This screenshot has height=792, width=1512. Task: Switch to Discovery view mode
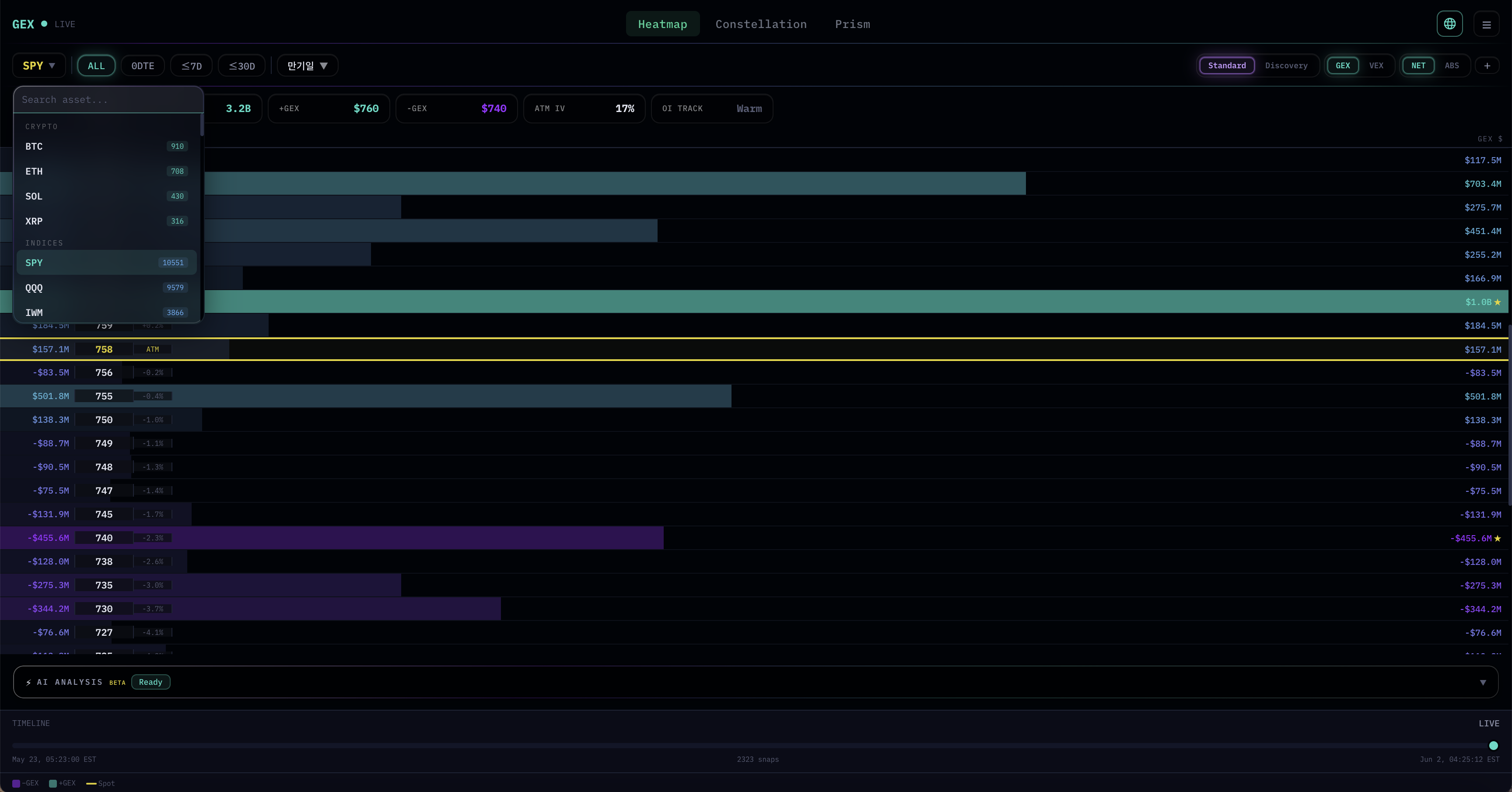click(1286, 66)
